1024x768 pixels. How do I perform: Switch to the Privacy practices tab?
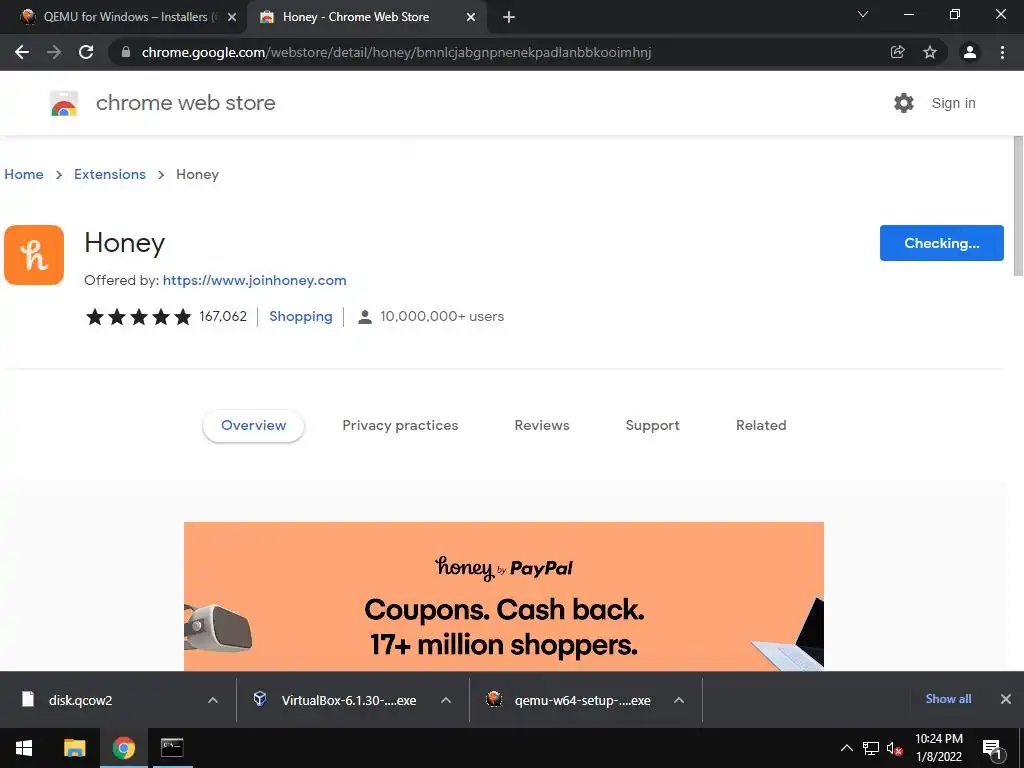(400, 425)
